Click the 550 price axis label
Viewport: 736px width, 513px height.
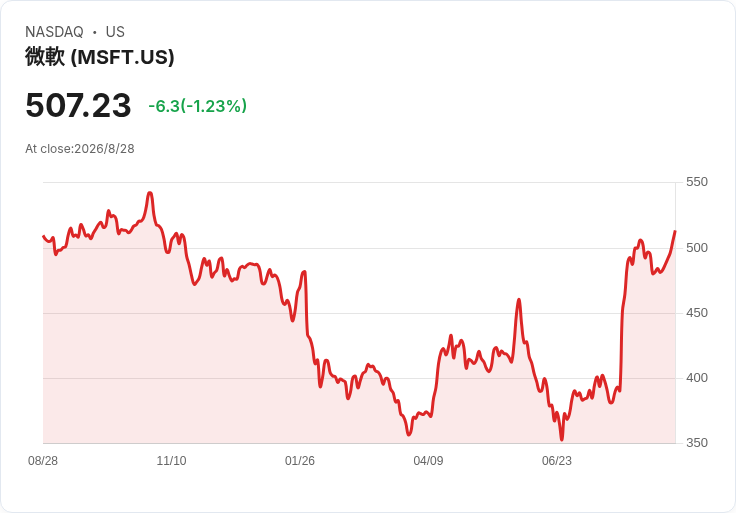click(x=697, y=182)
